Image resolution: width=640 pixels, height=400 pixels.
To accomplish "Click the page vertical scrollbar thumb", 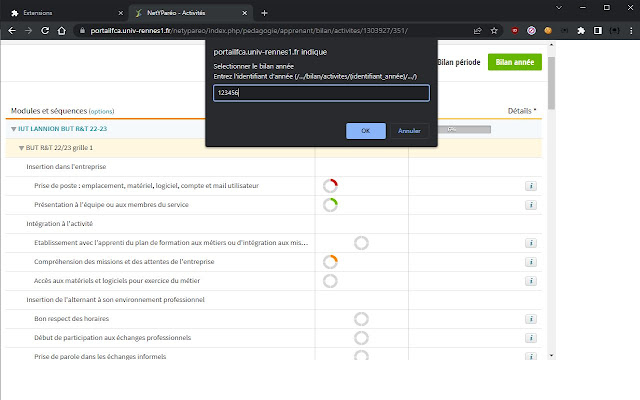I will coord(551,83).
